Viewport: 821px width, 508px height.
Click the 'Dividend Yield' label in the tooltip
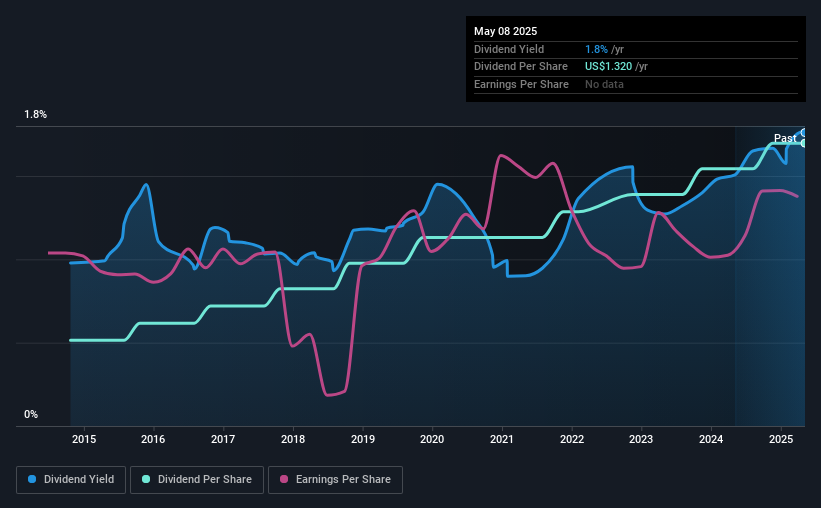point(509,49)
